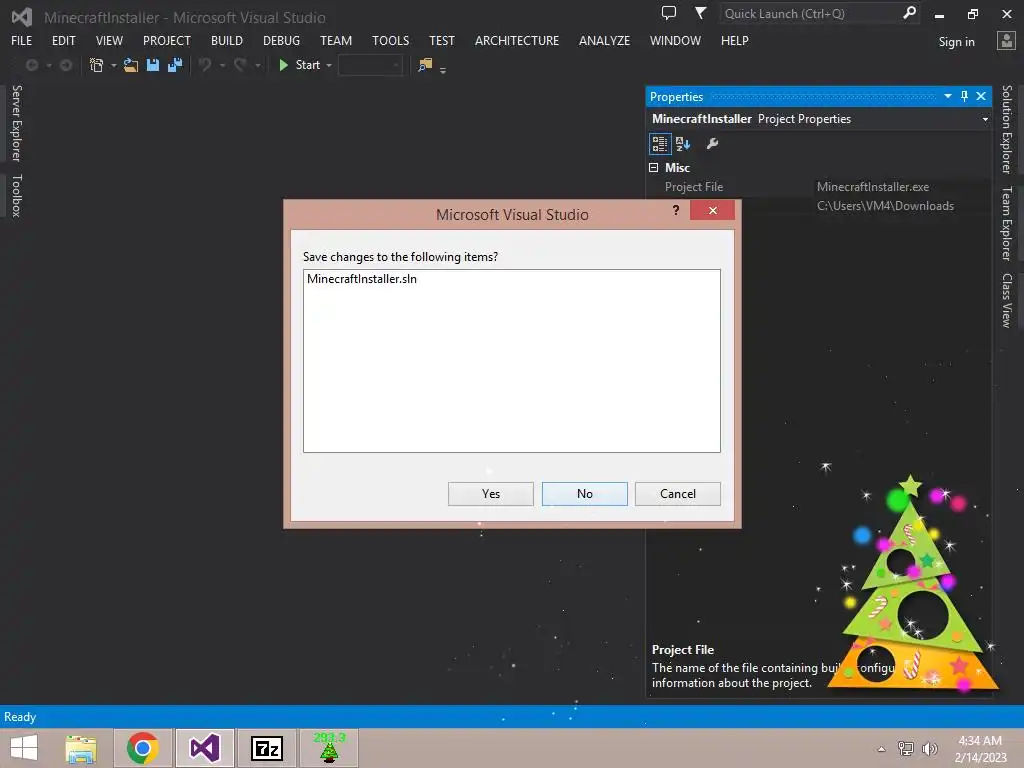Toggle Alphabetical sort in Properties panel
The image size is (1024, 768).
pyautogui.click(x=683, y=144)
